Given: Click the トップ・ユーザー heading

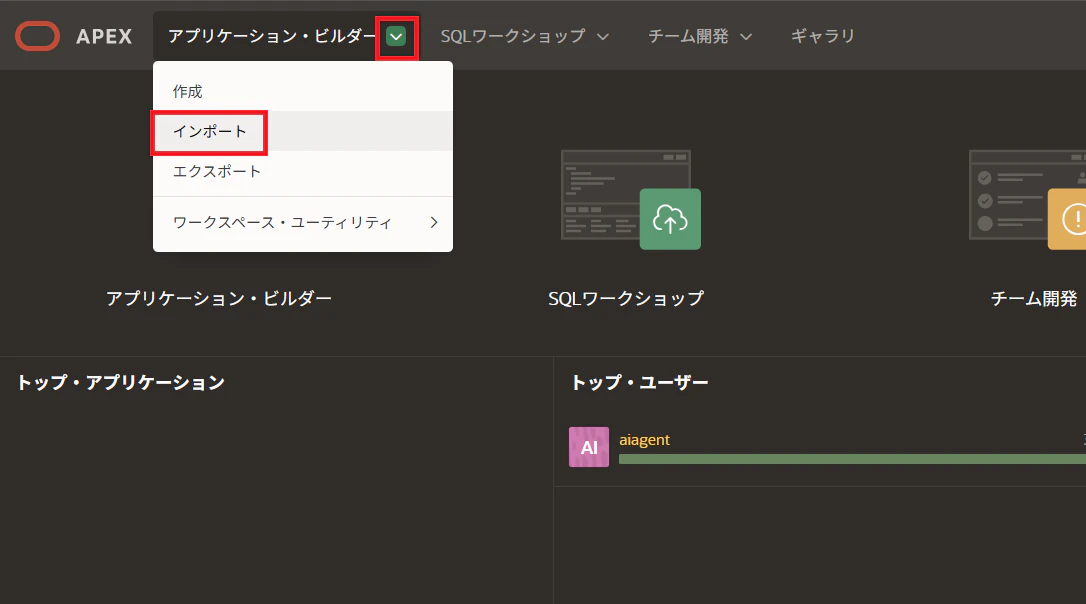Looking at the screenshot, I should [639, 382].
